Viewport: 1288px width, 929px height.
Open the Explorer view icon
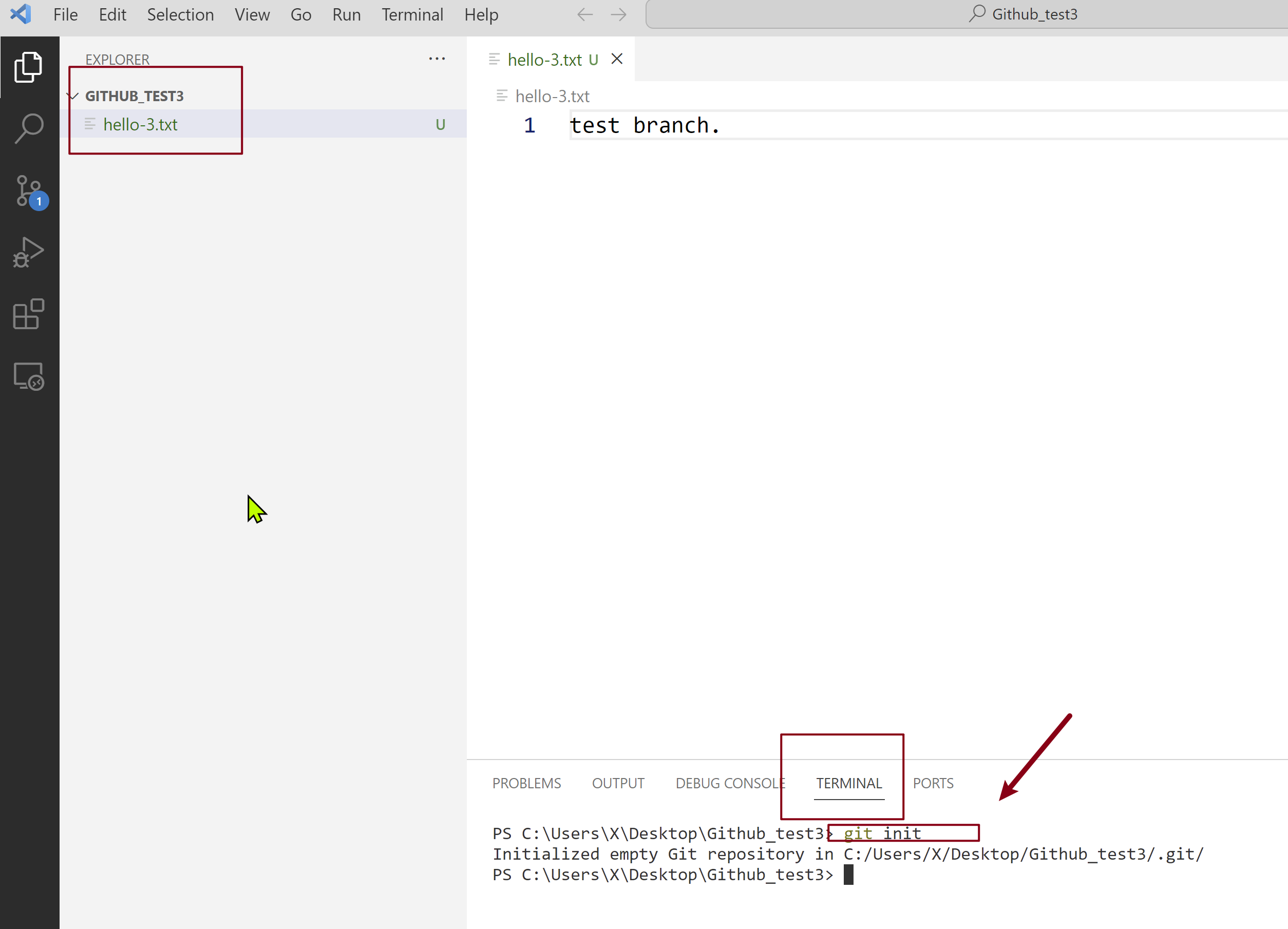pyautogui.click(x=28, y=67)
